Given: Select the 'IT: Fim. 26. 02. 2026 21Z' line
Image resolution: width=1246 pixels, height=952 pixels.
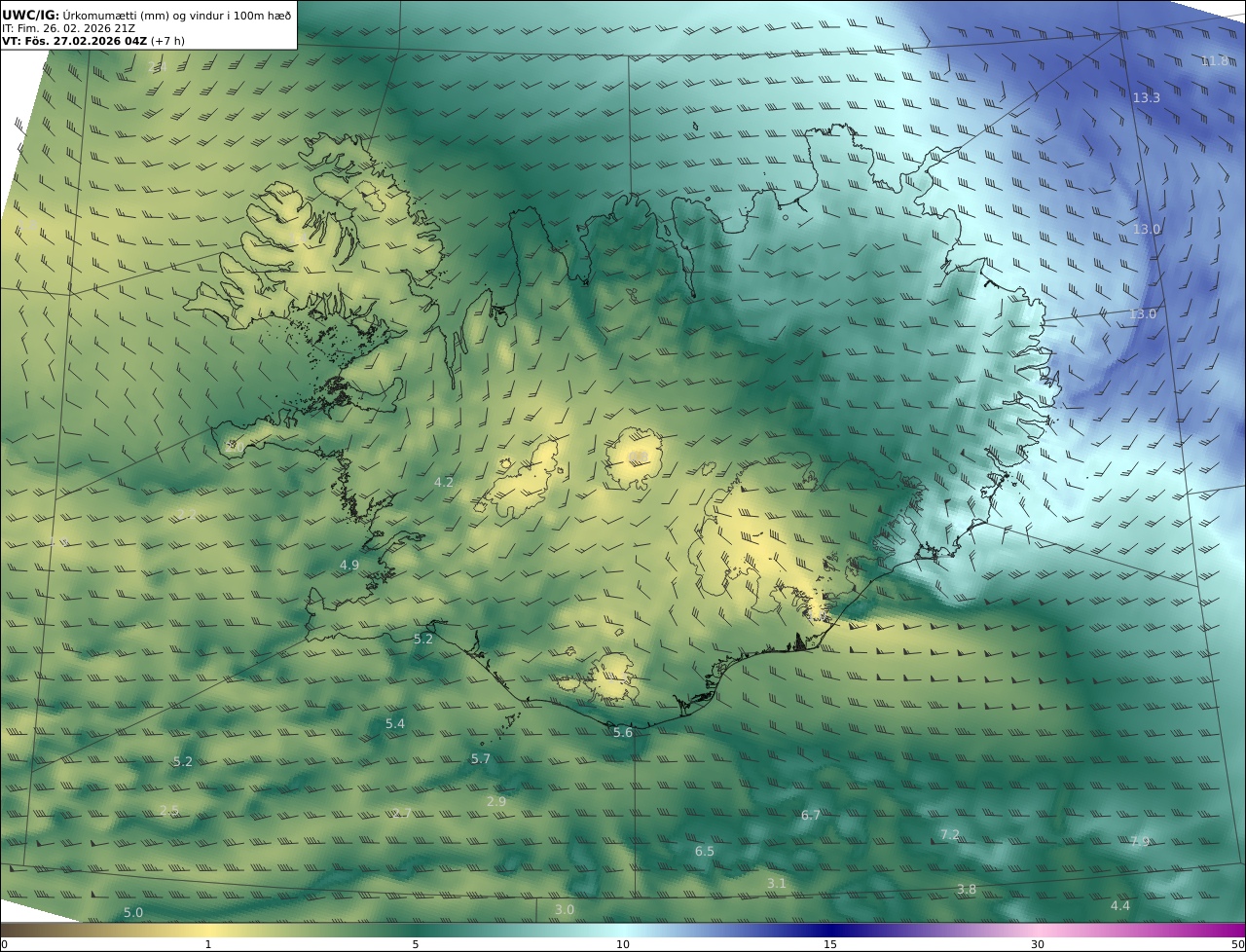Looking at the screenshot, I should pos(68,28).
